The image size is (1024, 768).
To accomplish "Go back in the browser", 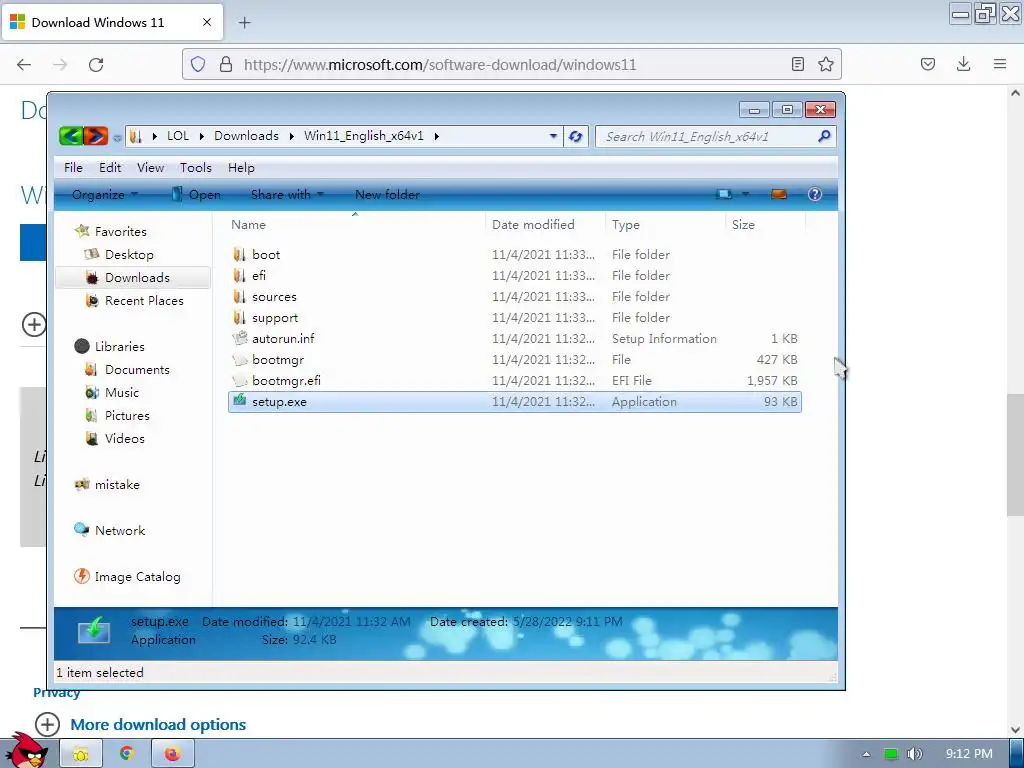I will pyautogui.click(x=24, y=64).
